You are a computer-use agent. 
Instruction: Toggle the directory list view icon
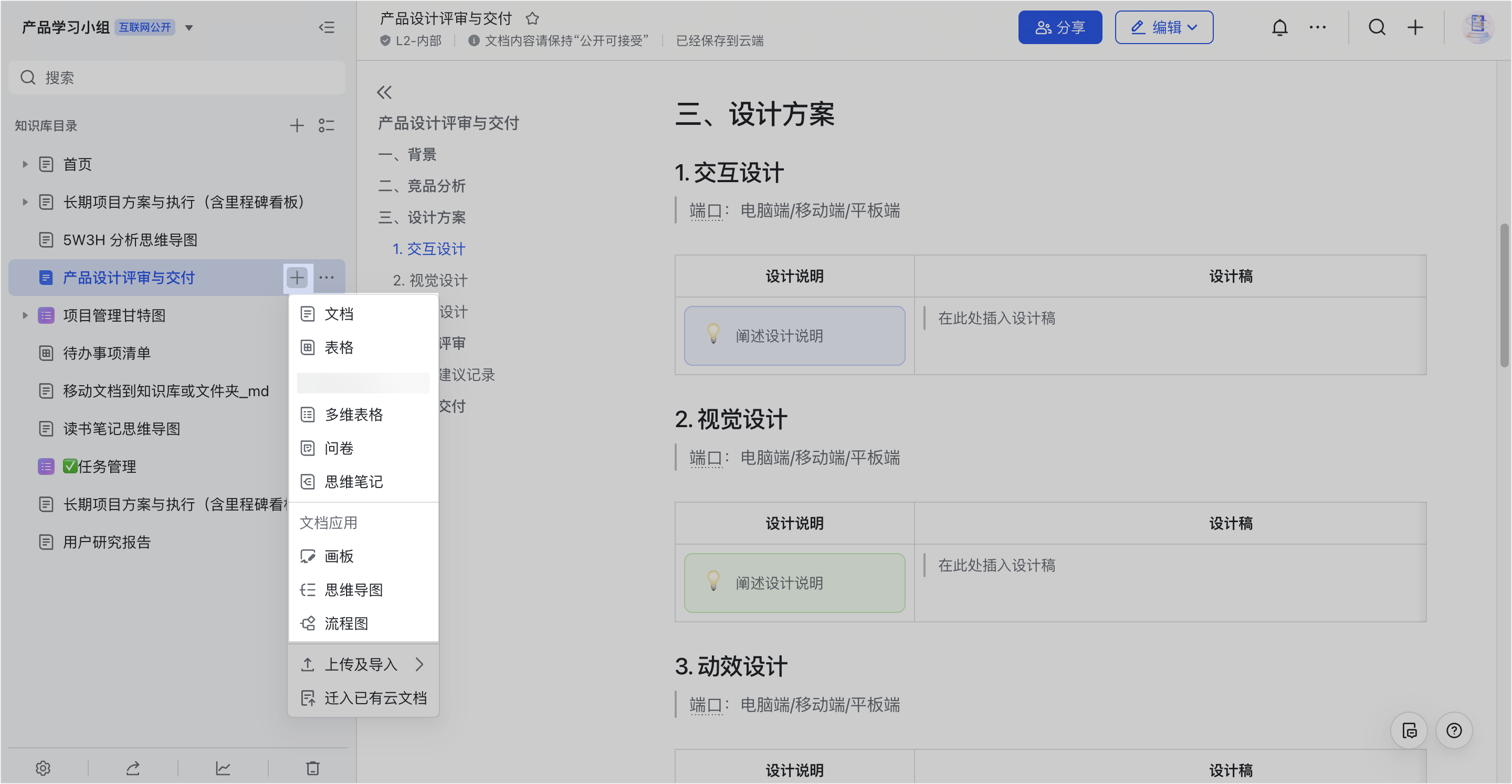(x=327, y=125)
